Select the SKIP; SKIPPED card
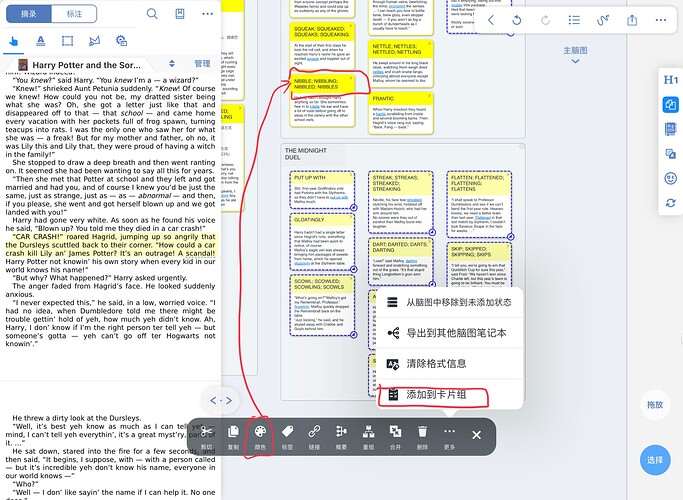The width and height of the screenshot is (683, 500). (x=479, y=264)
